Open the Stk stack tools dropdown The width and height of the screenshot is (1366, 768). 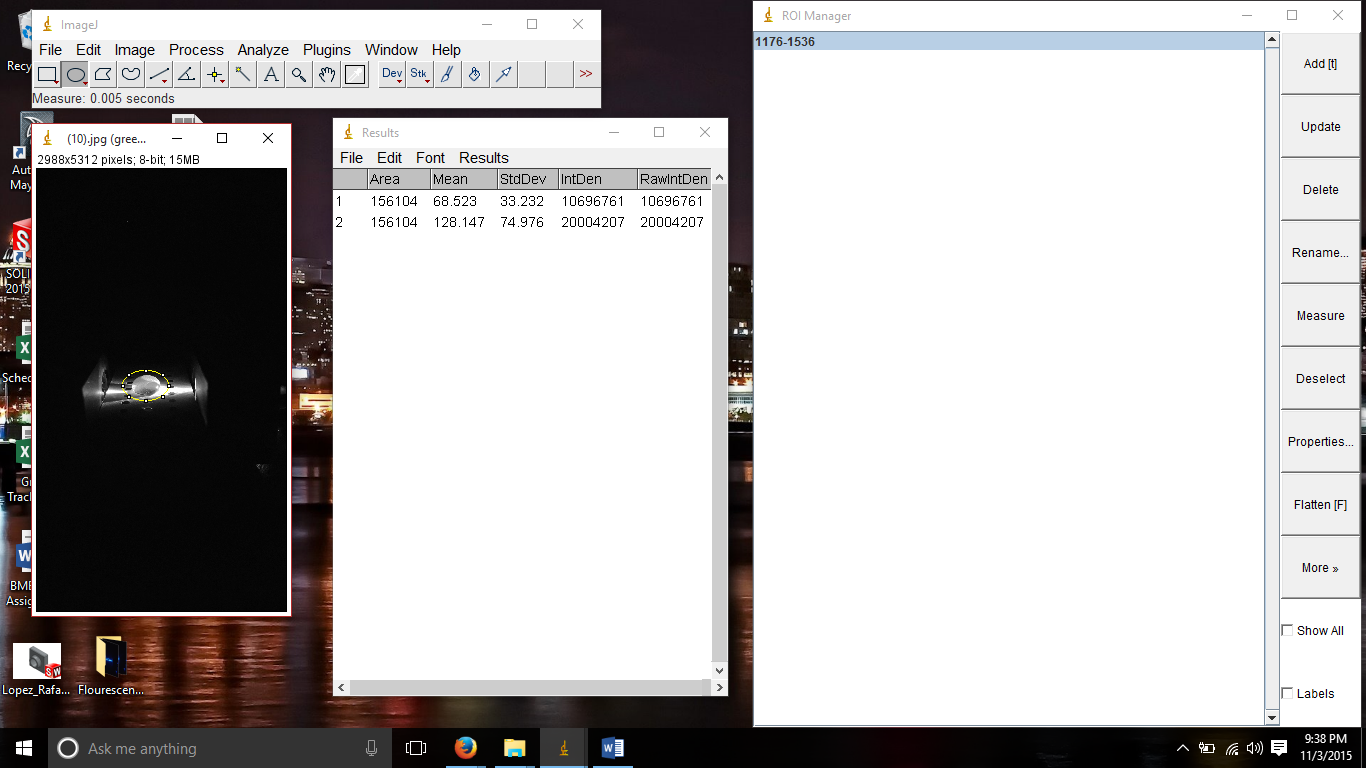tap(420, 74)
